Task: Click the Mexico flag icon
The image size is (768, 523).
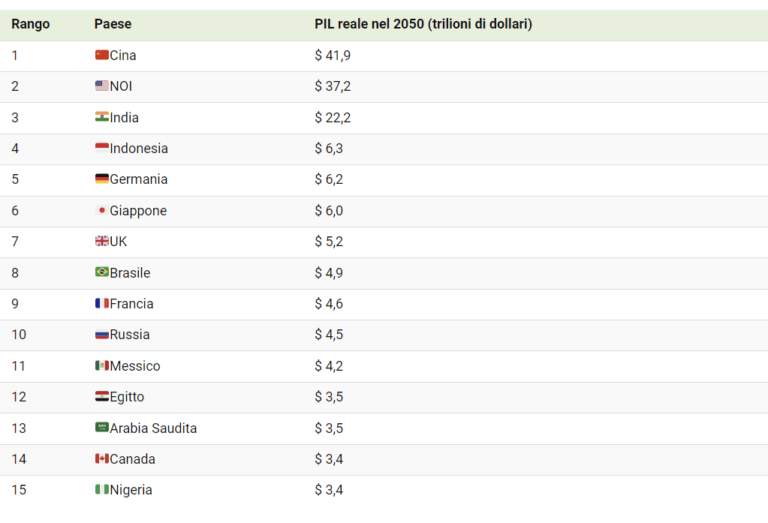Action: (102, 365)
